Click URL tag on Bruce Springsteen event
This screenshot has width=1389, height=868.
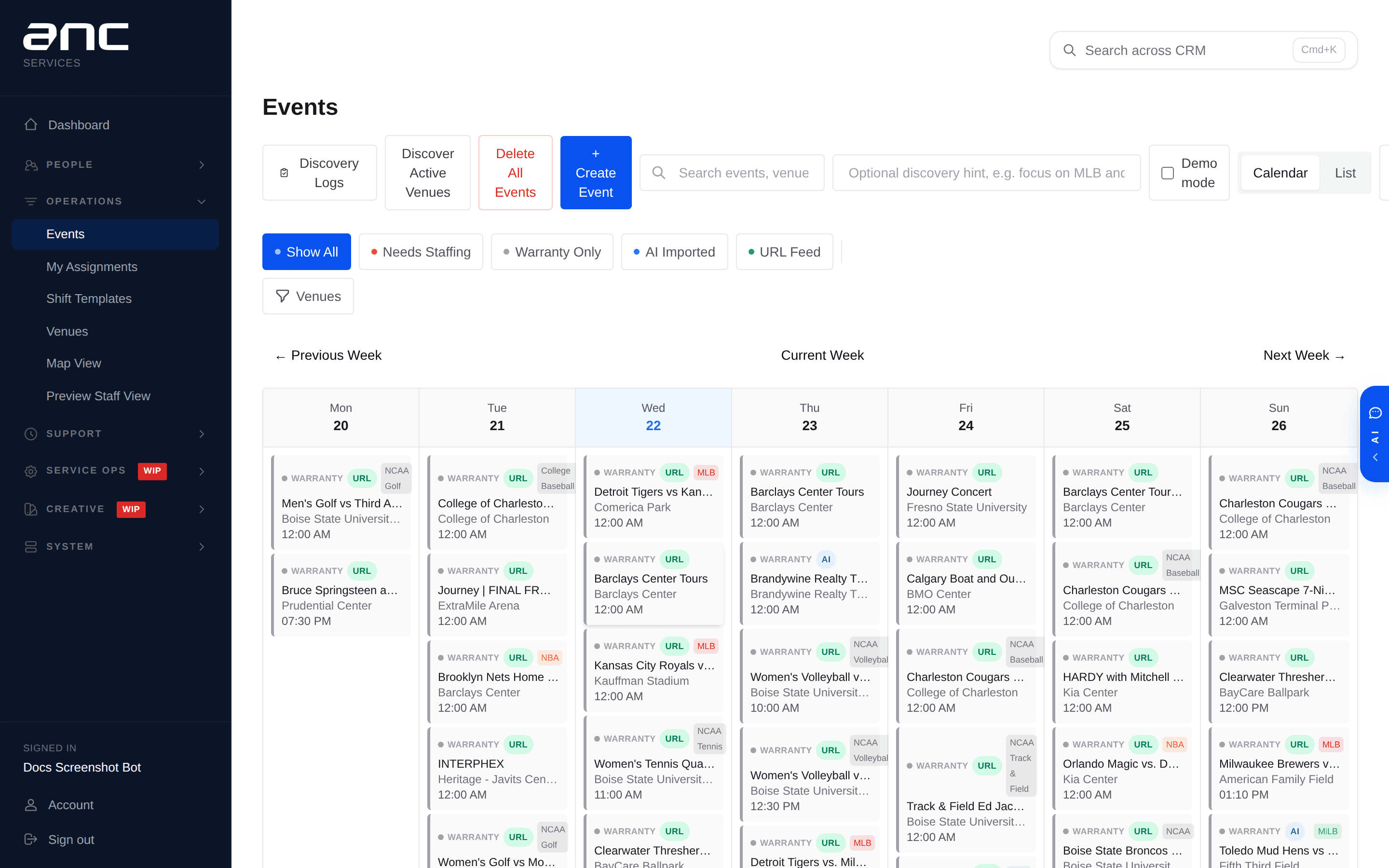pyautogui.click(x=362, y=570)
